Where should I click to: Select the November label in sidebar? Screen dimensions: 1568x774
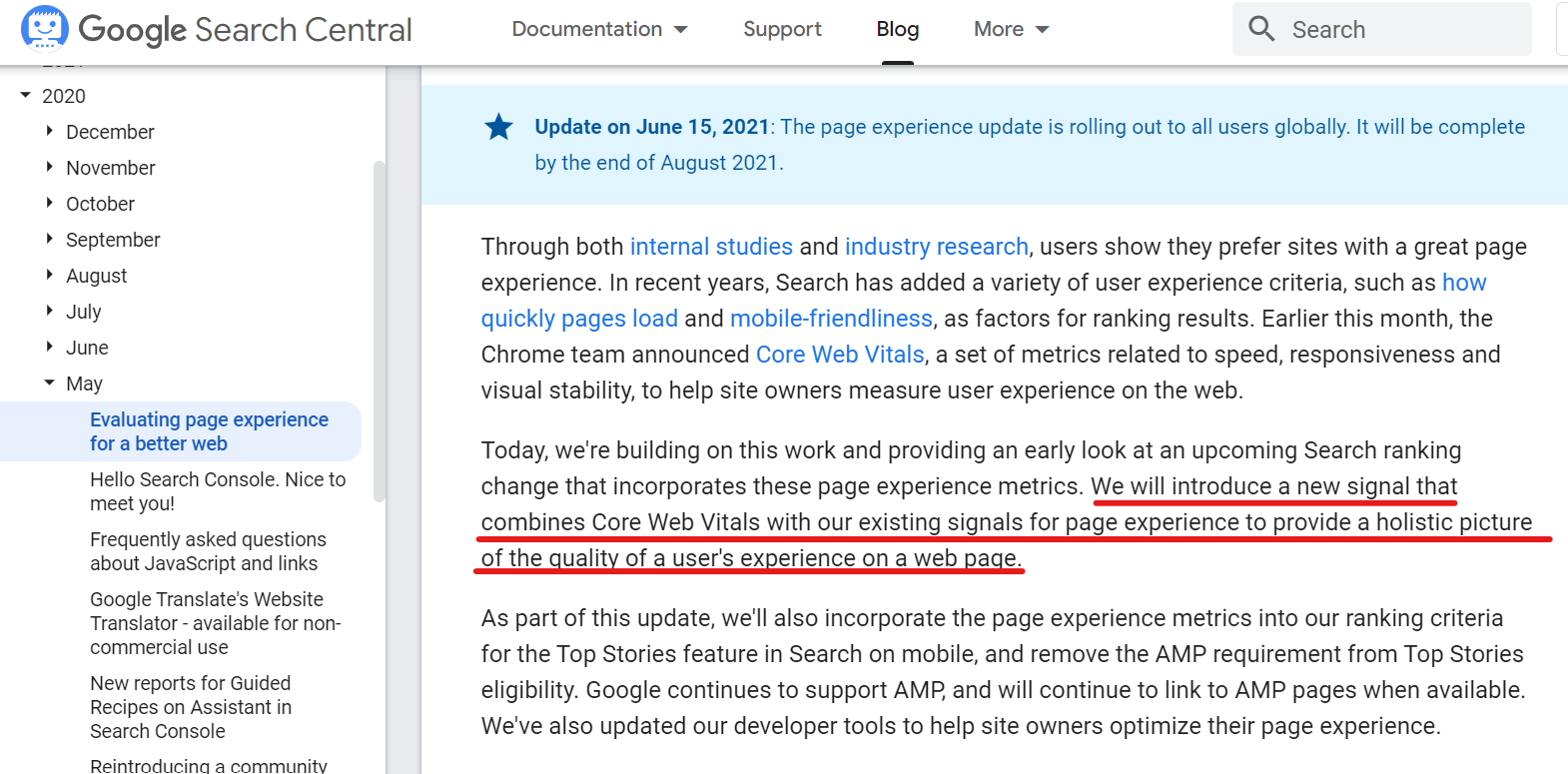[x=111, y=168]
